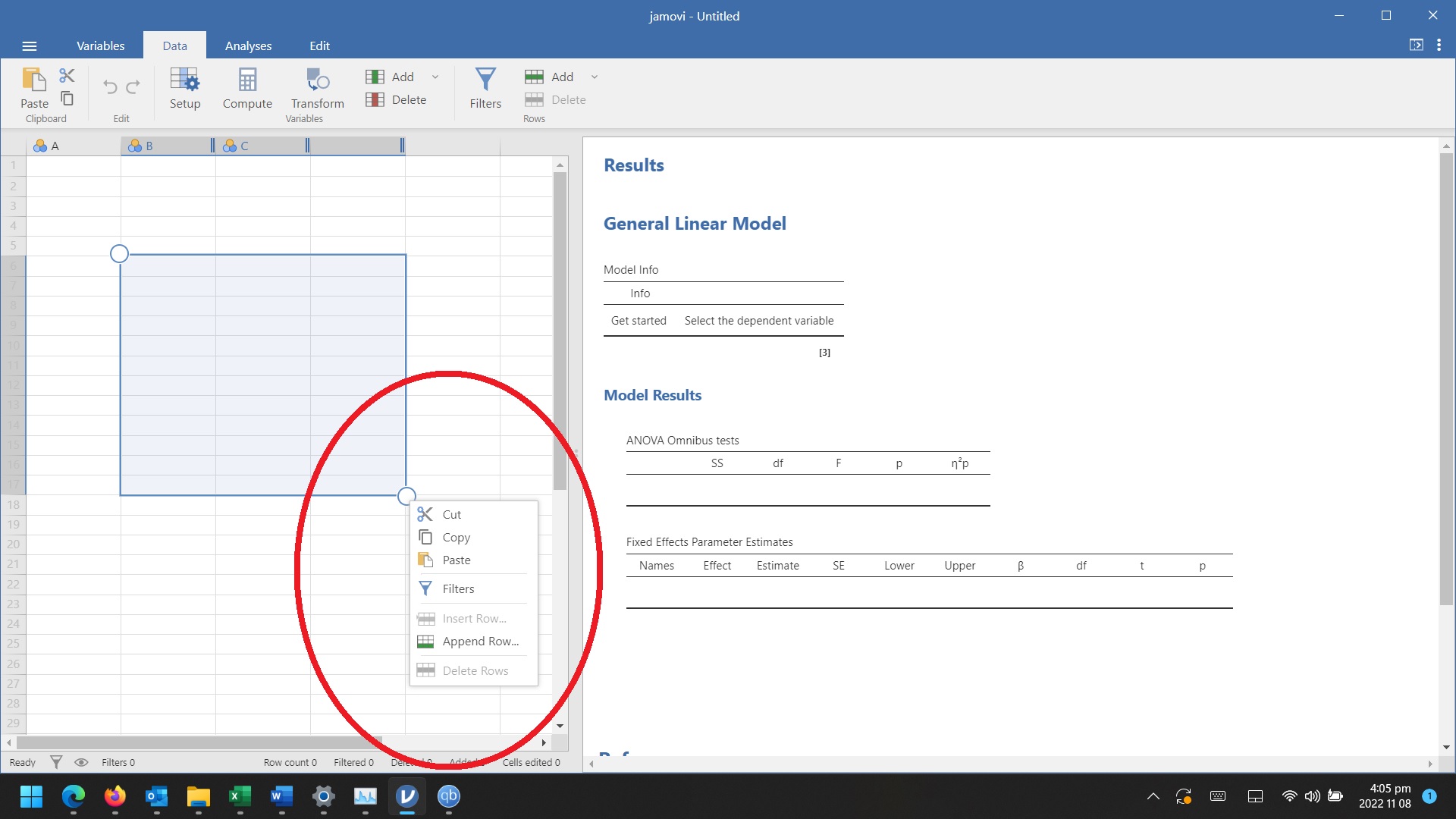The width and height of the screenshot is (1456, 819).
Task: Expand the Add rows dropdown arrow
Action: 595,77
